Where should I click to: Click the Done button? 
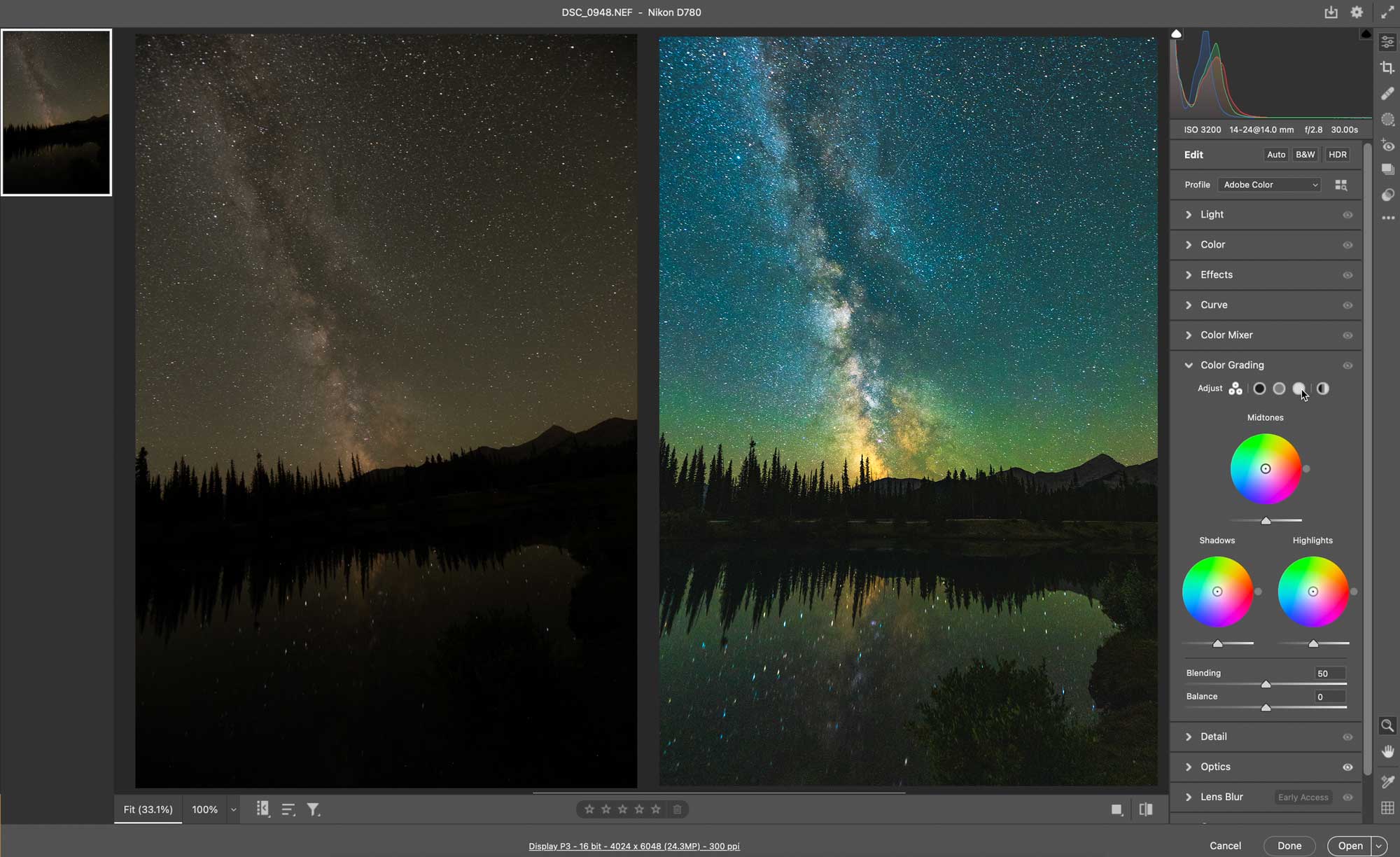1289,845
